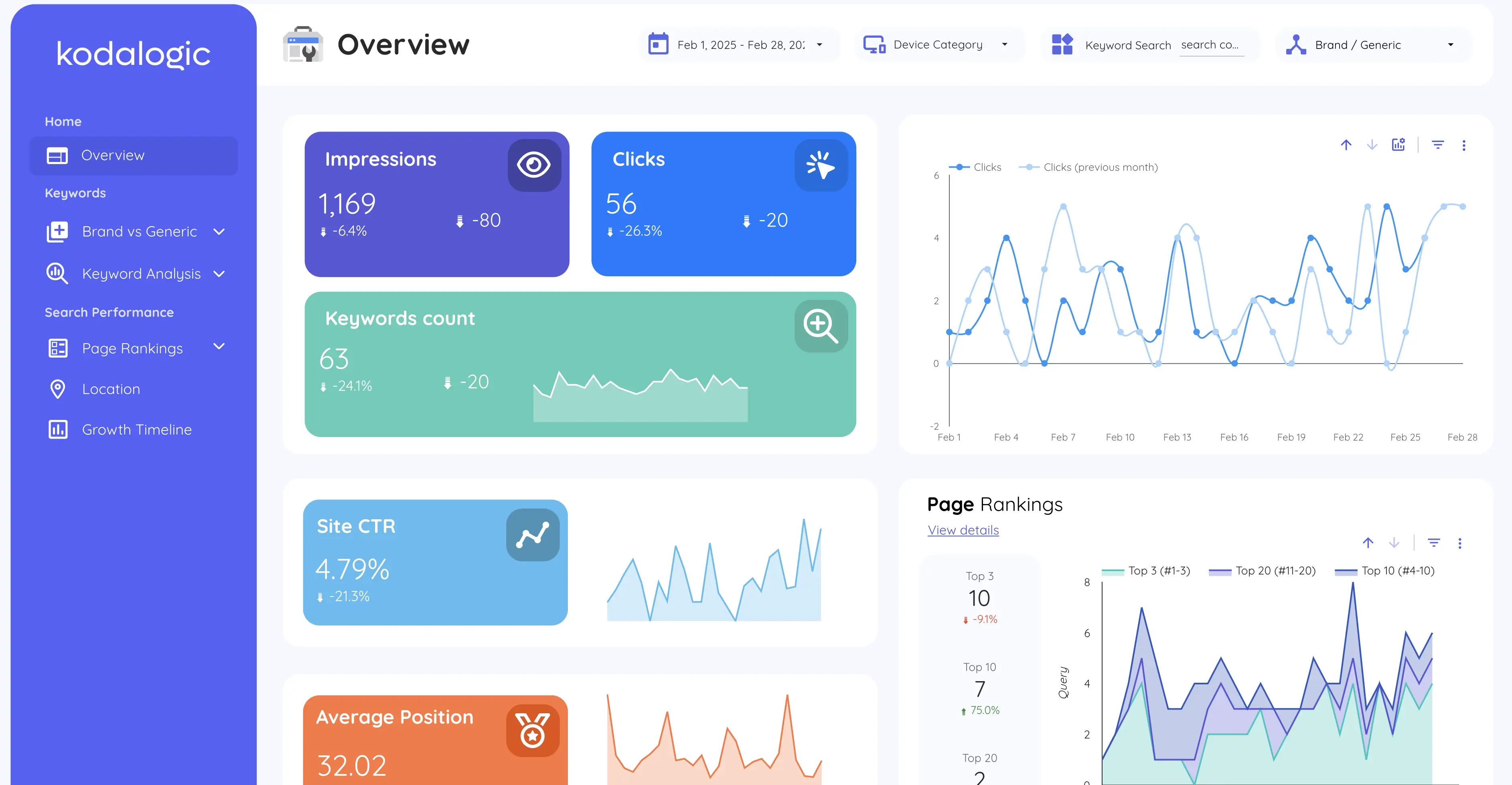Click the Location pin icon
The height and width of the screenshot is (785, 1512).
click(x=57, y=389)
